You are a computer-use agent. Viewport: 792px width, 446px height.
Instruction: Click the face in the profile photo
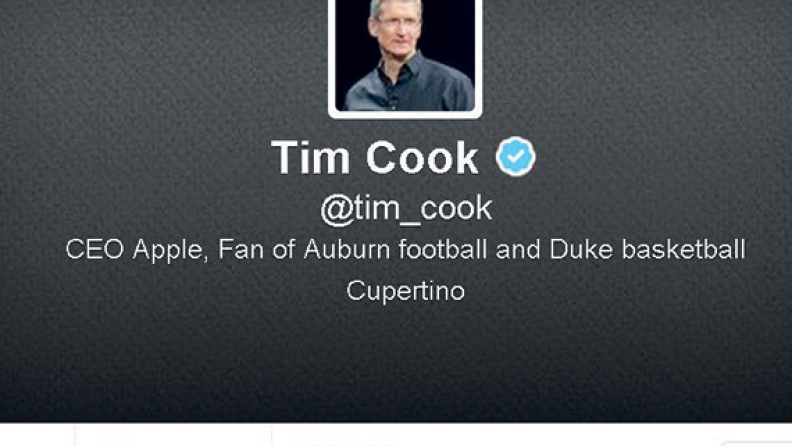pyautogui.click(x=398, y=28)
